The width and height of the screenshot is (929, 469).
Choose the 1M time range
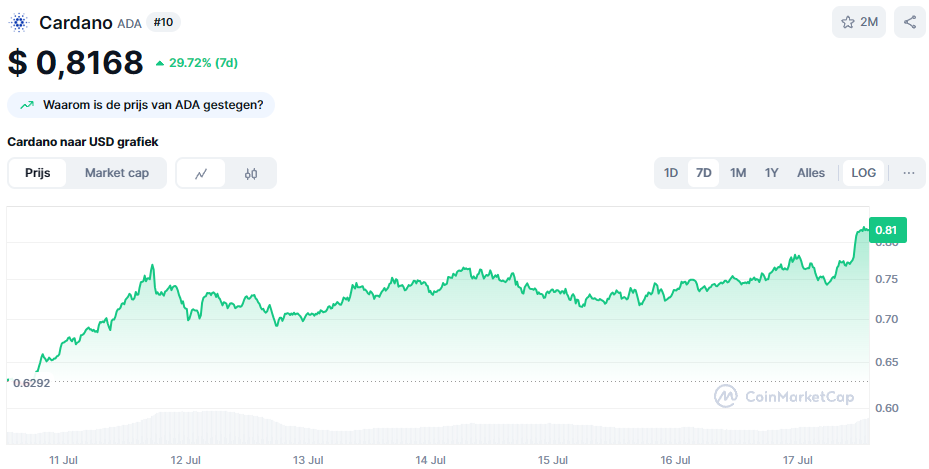click(738, 173)
